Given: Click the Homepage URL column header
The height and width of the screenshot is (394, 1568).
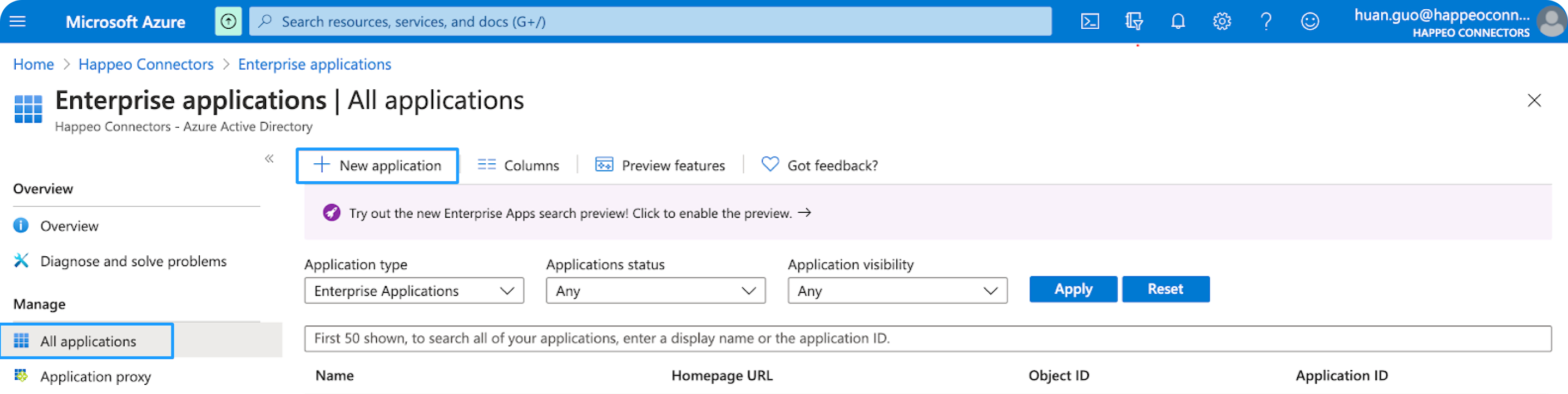Looking at the screenshot, I should point(722,375).
